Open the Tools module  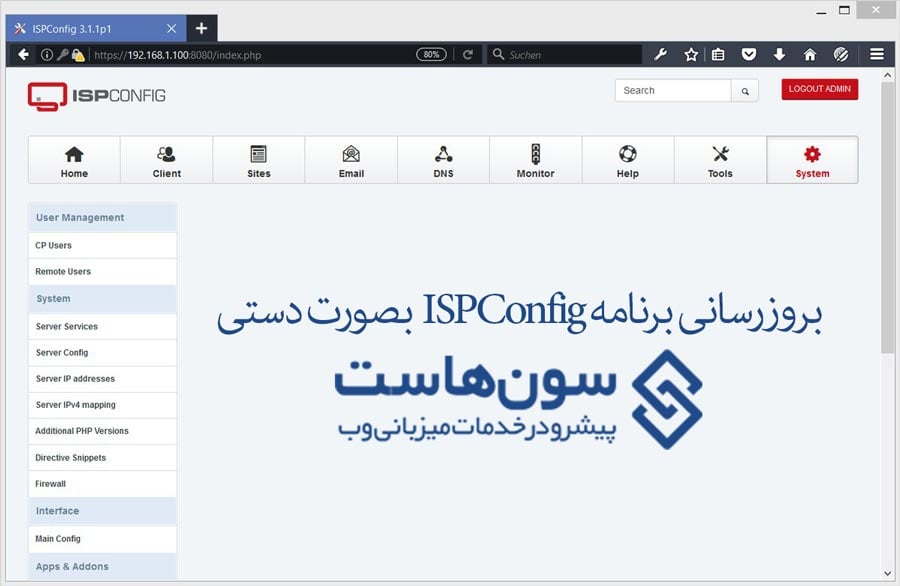click(x=720, y=160)
